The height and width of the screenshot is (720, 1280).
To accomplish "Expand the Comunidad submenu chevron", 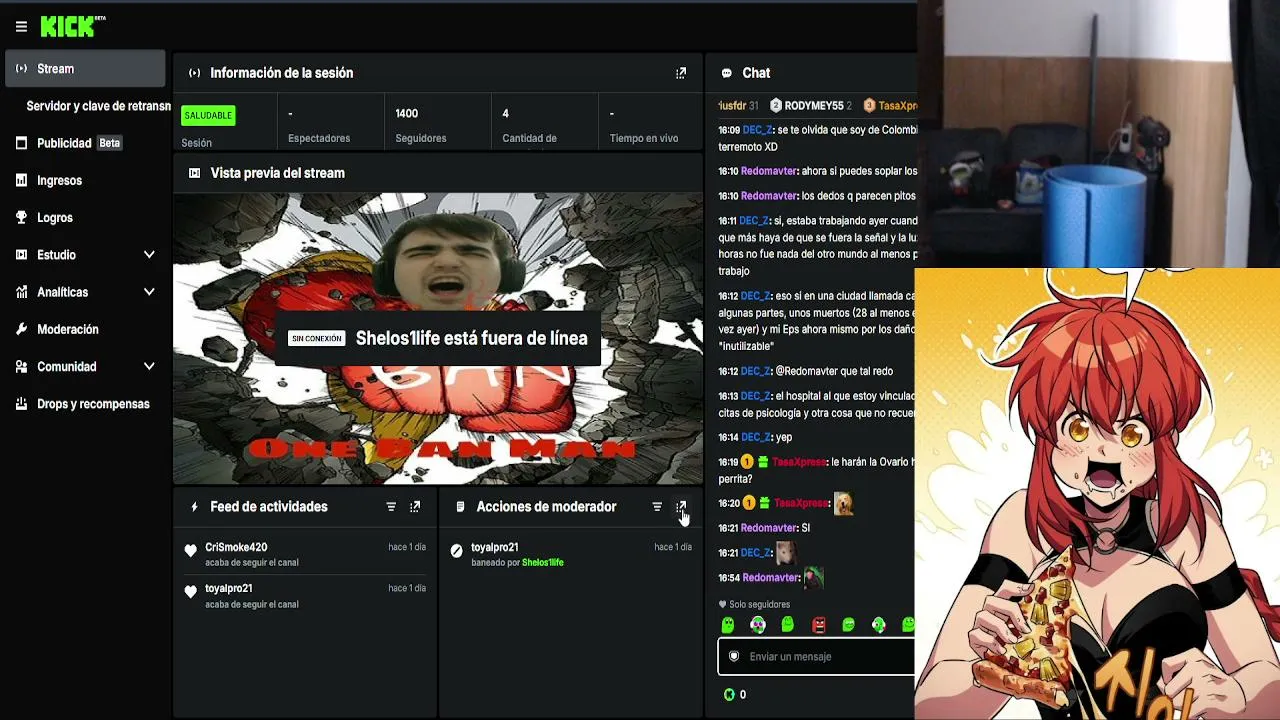I will (149, 367).
